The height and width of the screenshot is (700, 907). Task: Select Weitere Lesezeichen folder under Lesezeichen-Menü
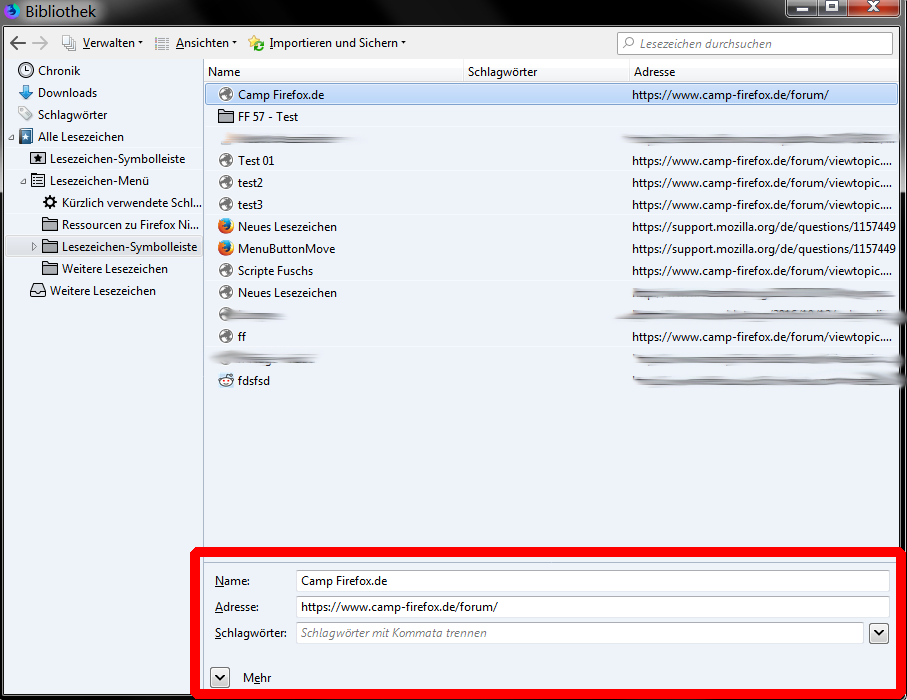115,268
